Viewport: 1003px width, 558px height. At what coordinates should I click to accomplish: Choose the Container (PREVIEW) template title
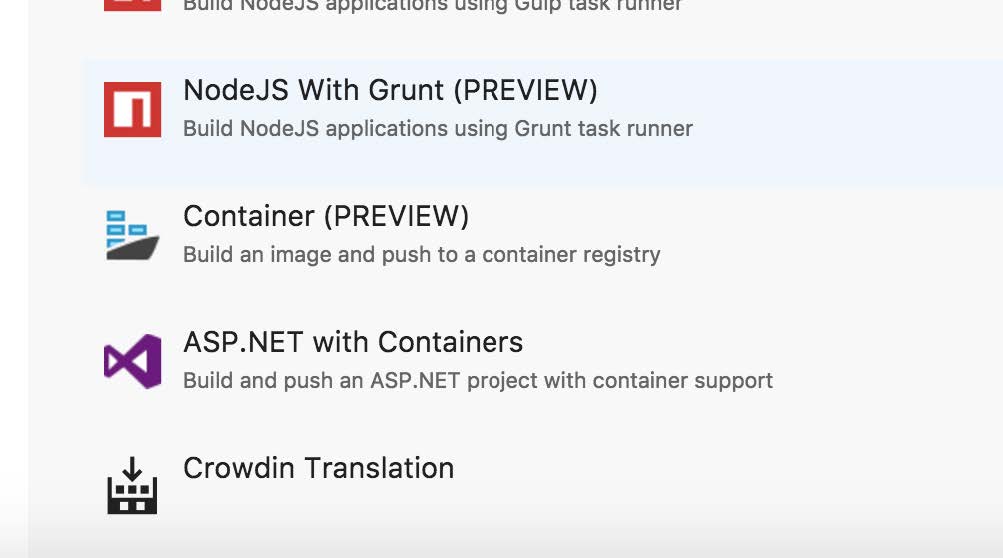point(326,216)
